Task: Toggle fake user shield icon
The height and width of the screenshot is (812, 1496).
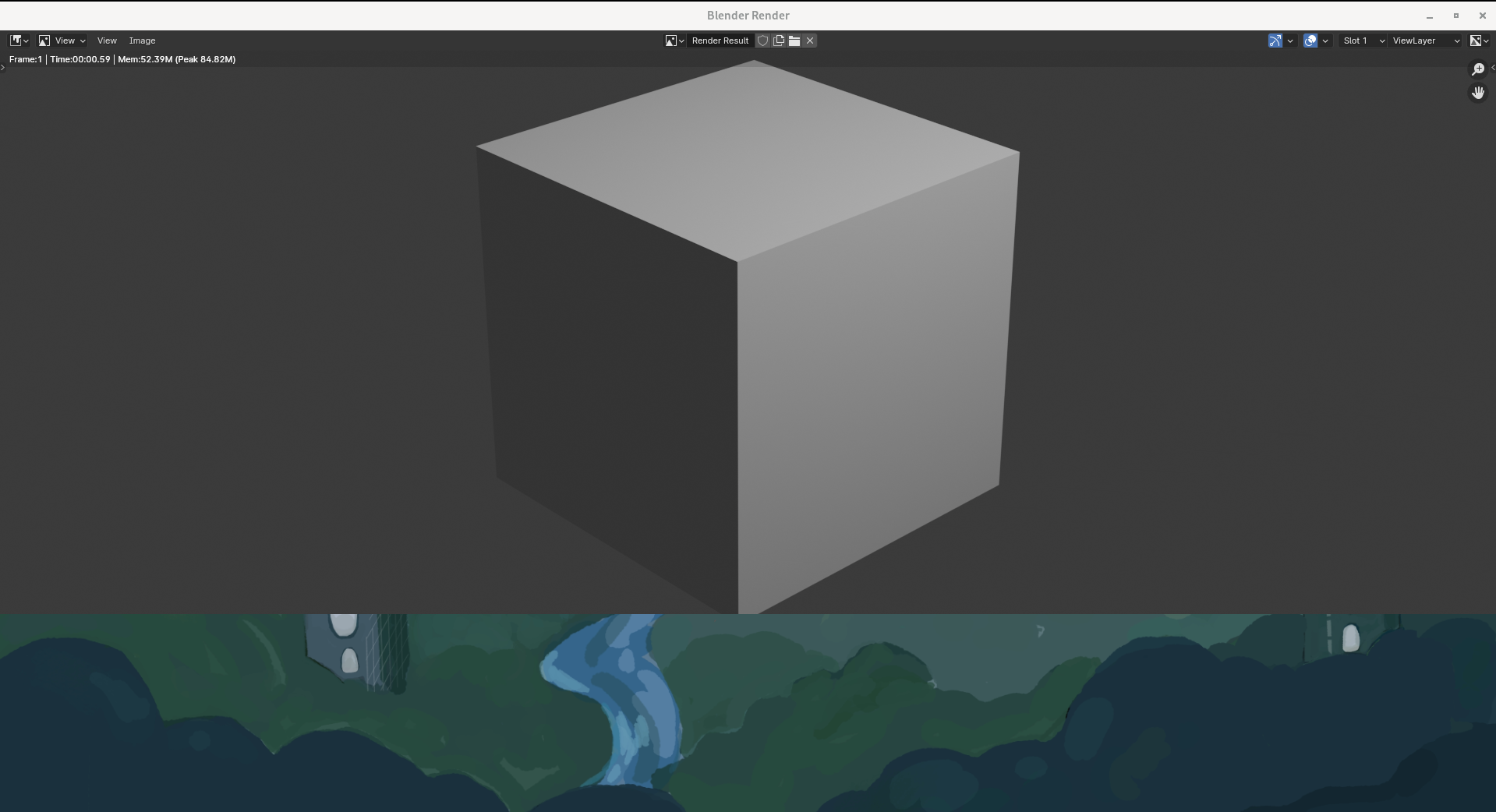Action: pyautogui.click(x=762, y=41)
